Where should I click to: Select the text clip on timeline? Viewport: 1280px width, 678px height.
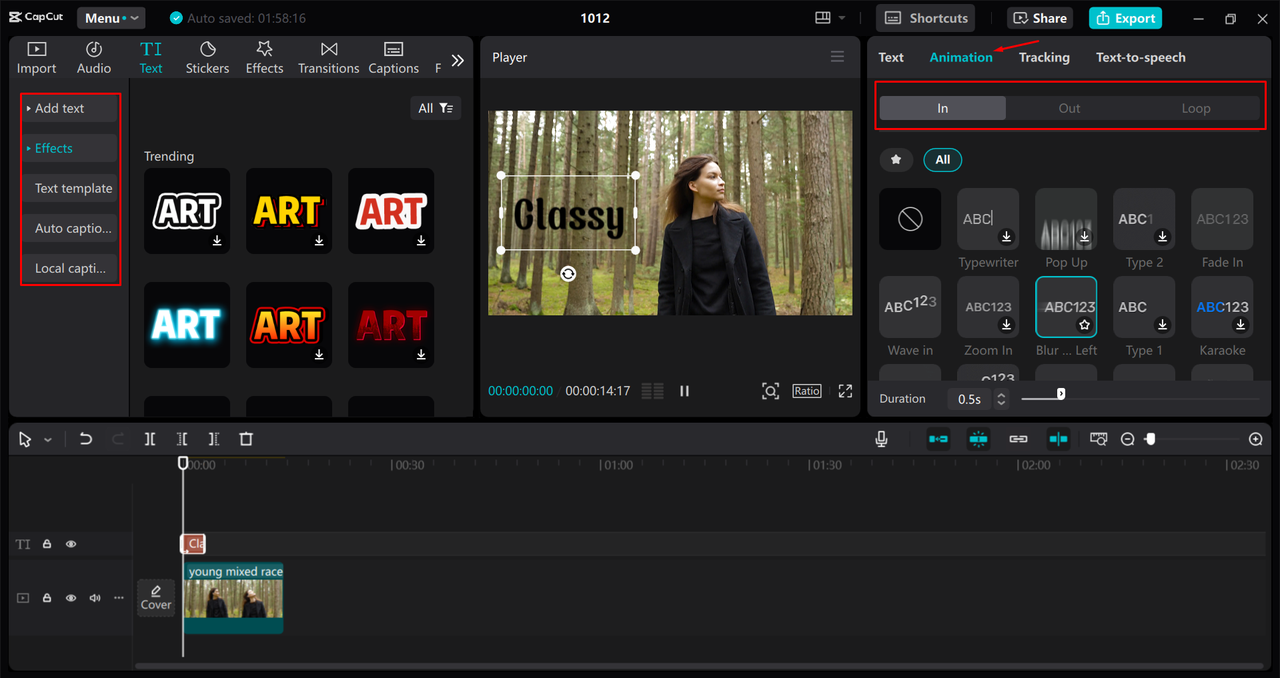point(193,544)
